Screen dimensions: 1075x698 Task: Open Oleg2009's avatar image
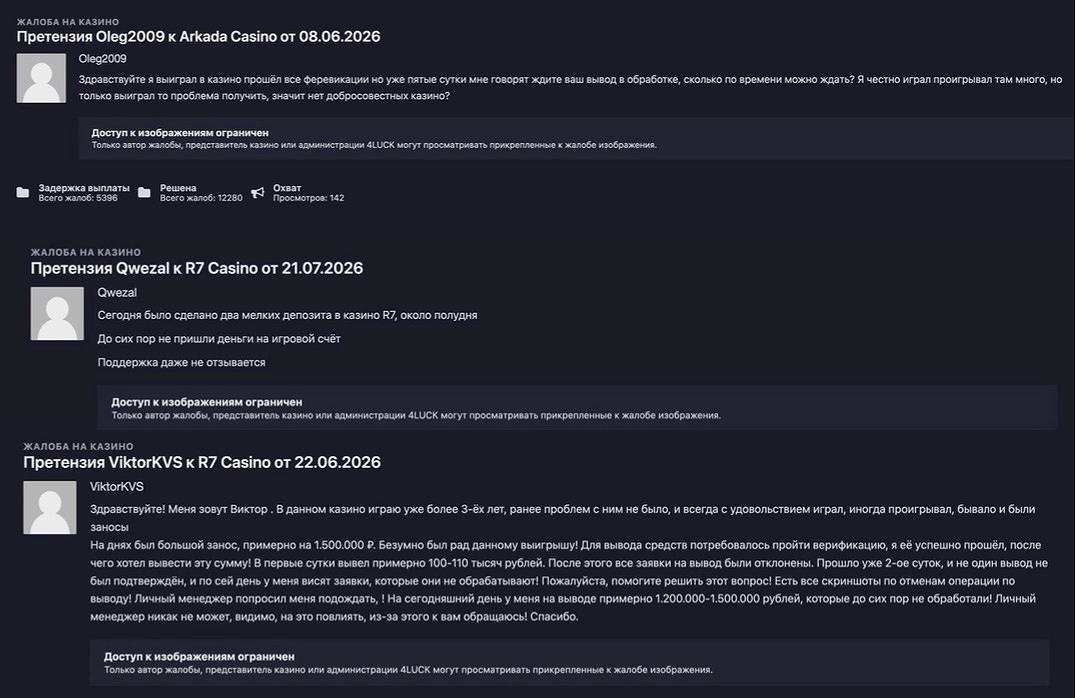[41, 78]
